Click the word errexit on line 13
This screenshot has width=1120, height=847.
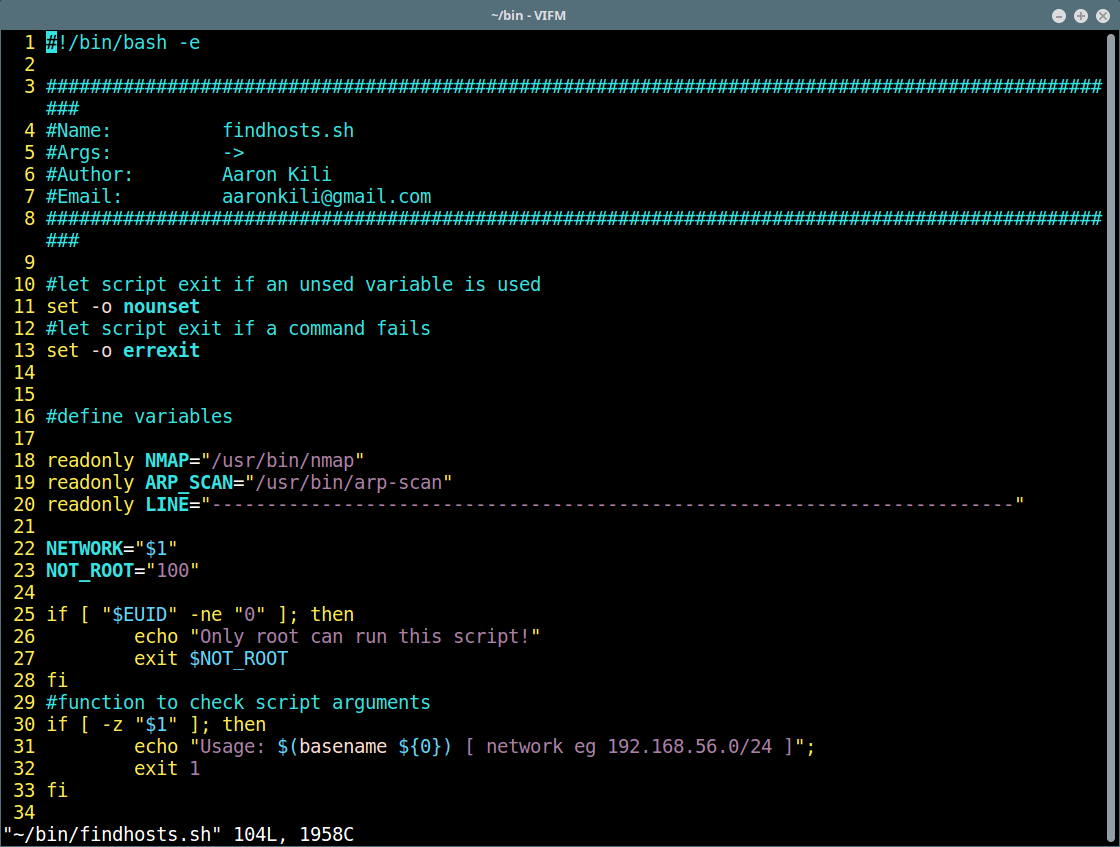tap(161, 350)
